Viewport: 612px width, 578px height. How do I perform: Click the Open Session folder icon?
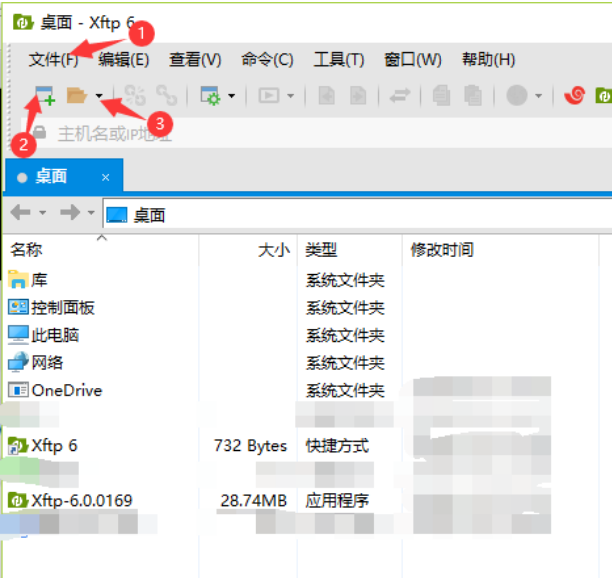point(76,96)
